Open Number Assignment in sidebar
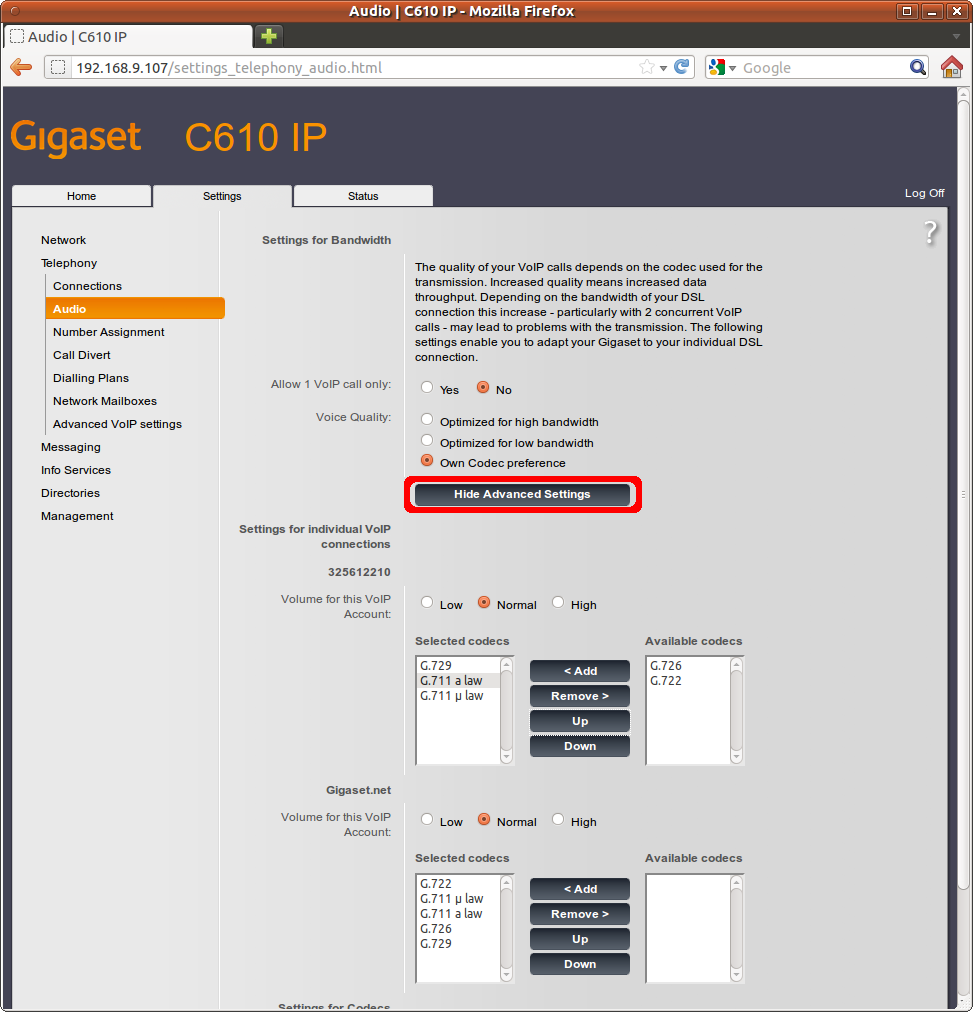This screenshot has width=973, height=1012. [109, 332]
